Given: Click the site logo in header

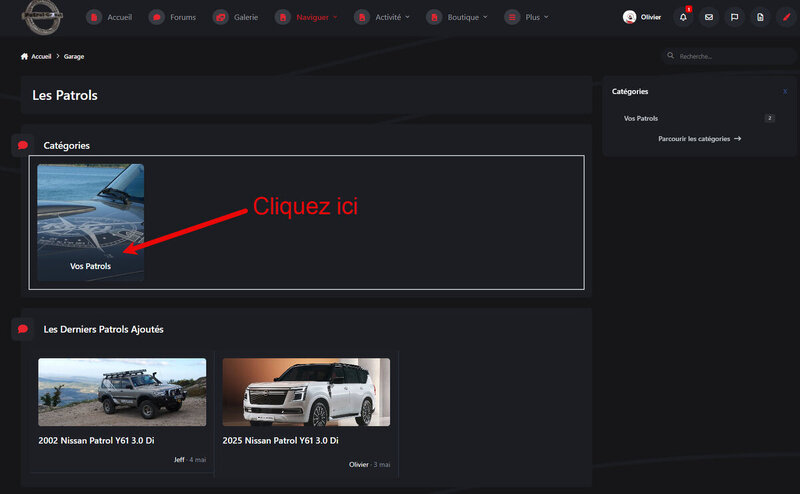Looking at the screenshot, I should (43, 17).
